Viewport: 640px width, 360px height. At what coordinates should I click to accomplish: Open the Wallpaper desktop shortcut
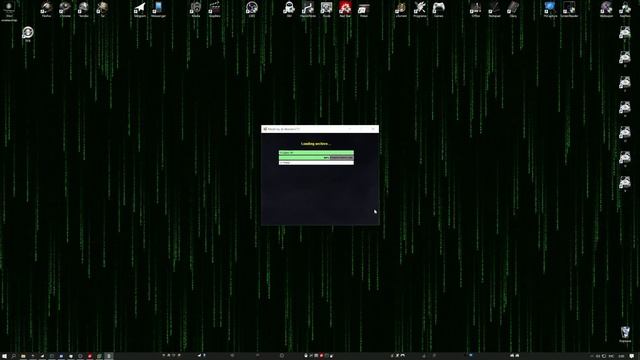(x=607, y=9)
